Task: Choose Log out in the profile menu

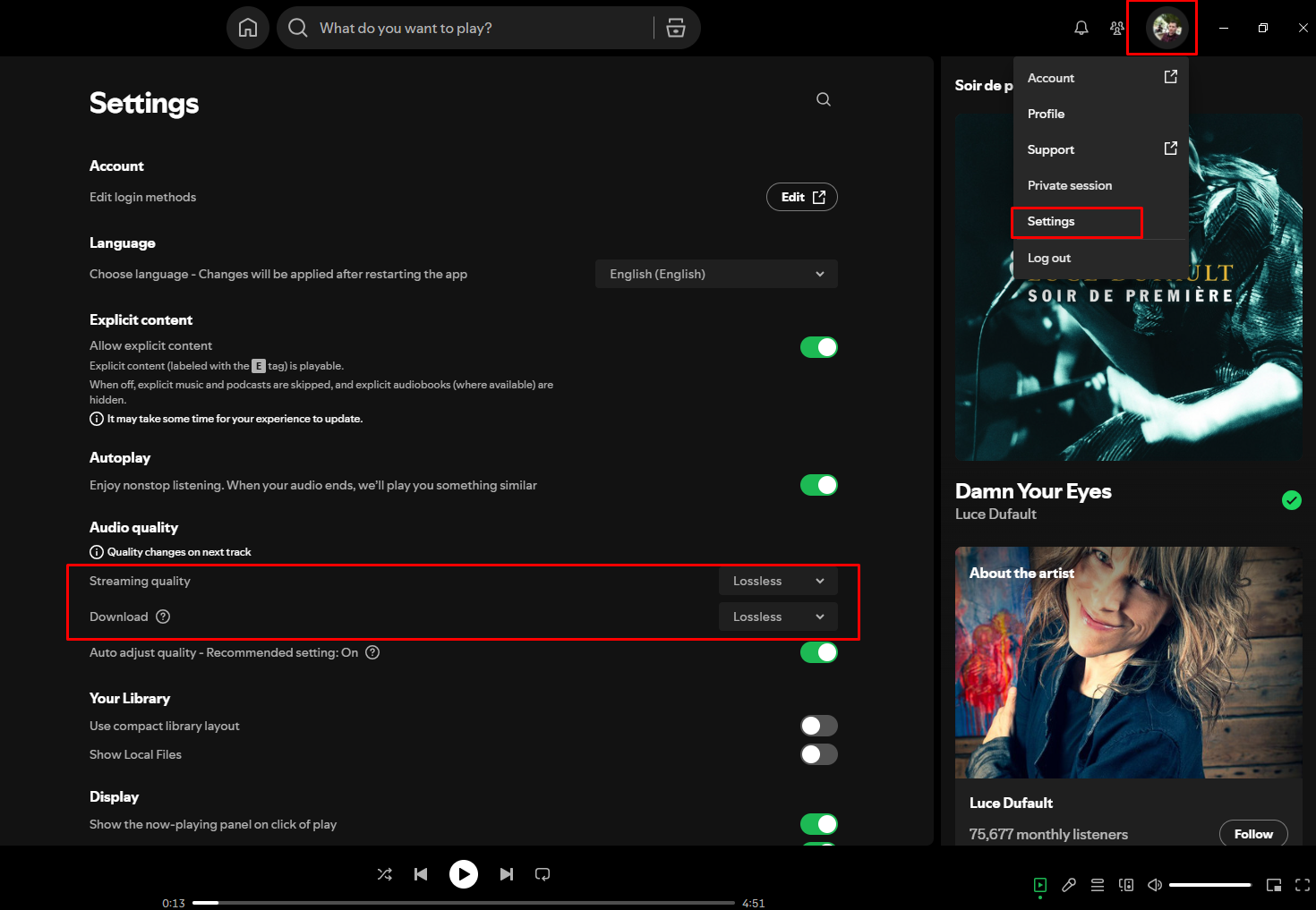Action: point(1049,258)
